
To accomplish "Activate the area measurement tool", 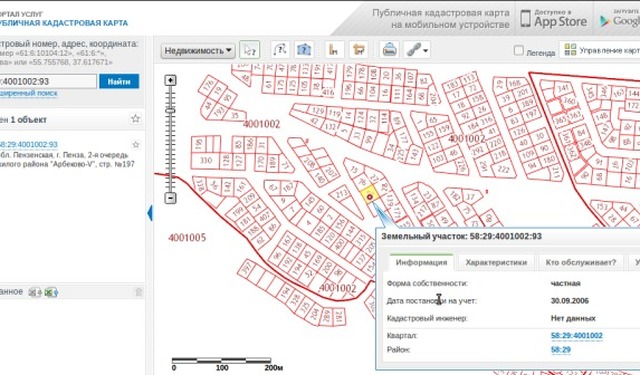I will 358,50.
